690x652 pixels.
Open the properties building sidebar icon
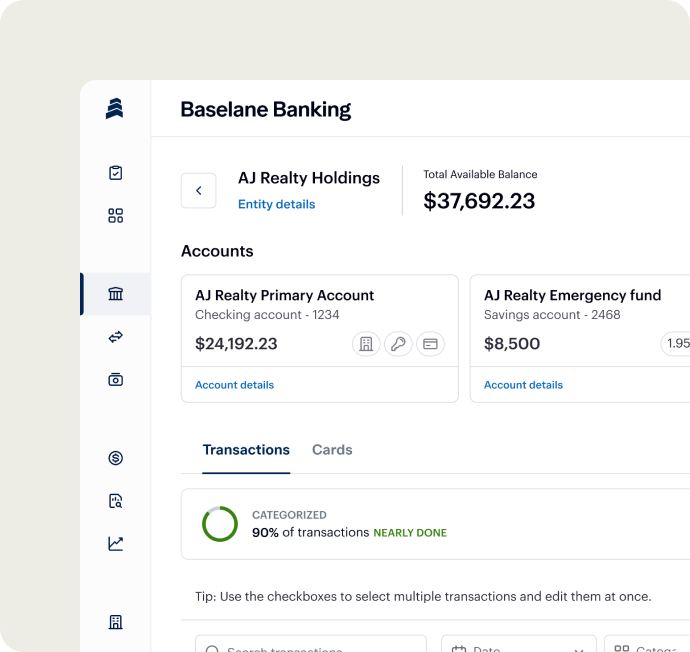pyautogui.click(x=115, y=622)
